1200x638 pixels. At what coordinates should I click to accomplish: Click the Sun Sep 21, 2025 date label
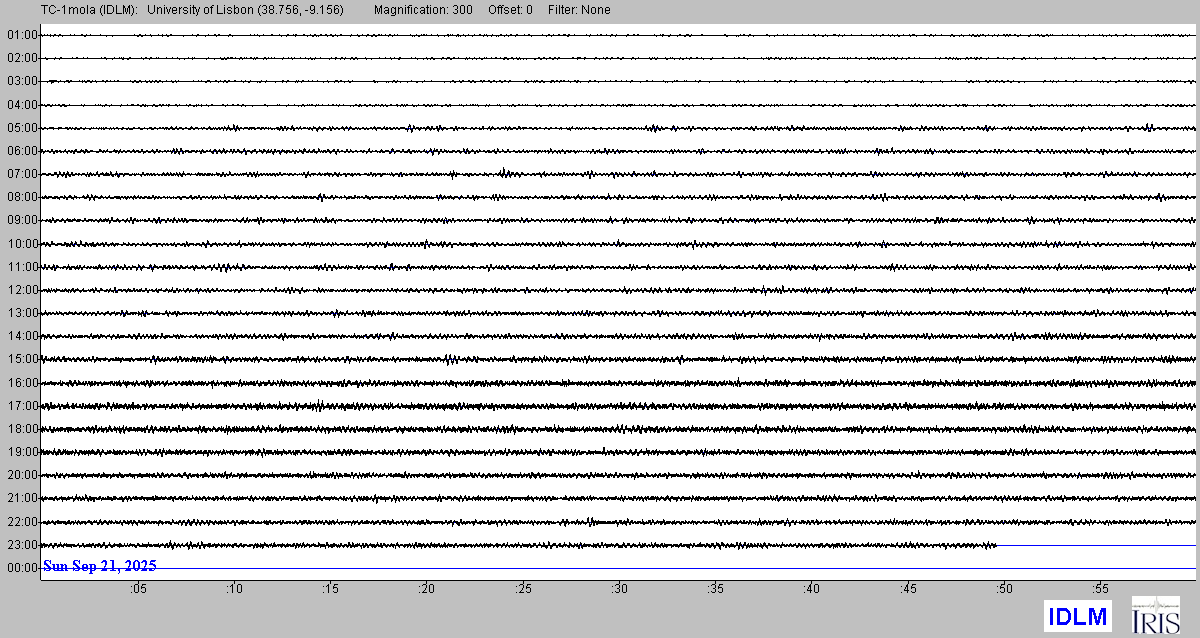100,566
